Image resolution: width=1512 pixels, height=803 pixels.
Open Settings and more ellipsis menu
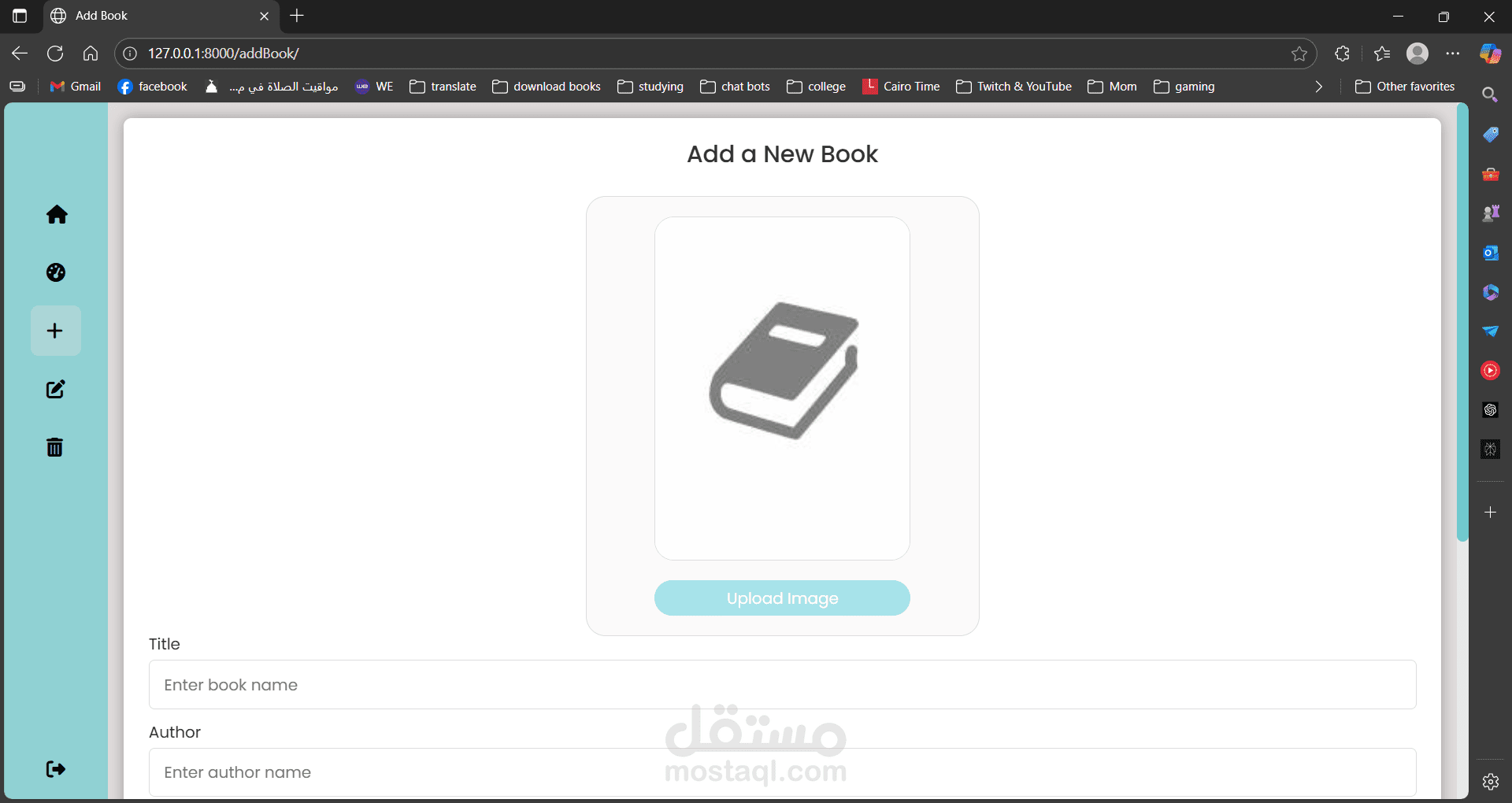[x=1453, y=54]
